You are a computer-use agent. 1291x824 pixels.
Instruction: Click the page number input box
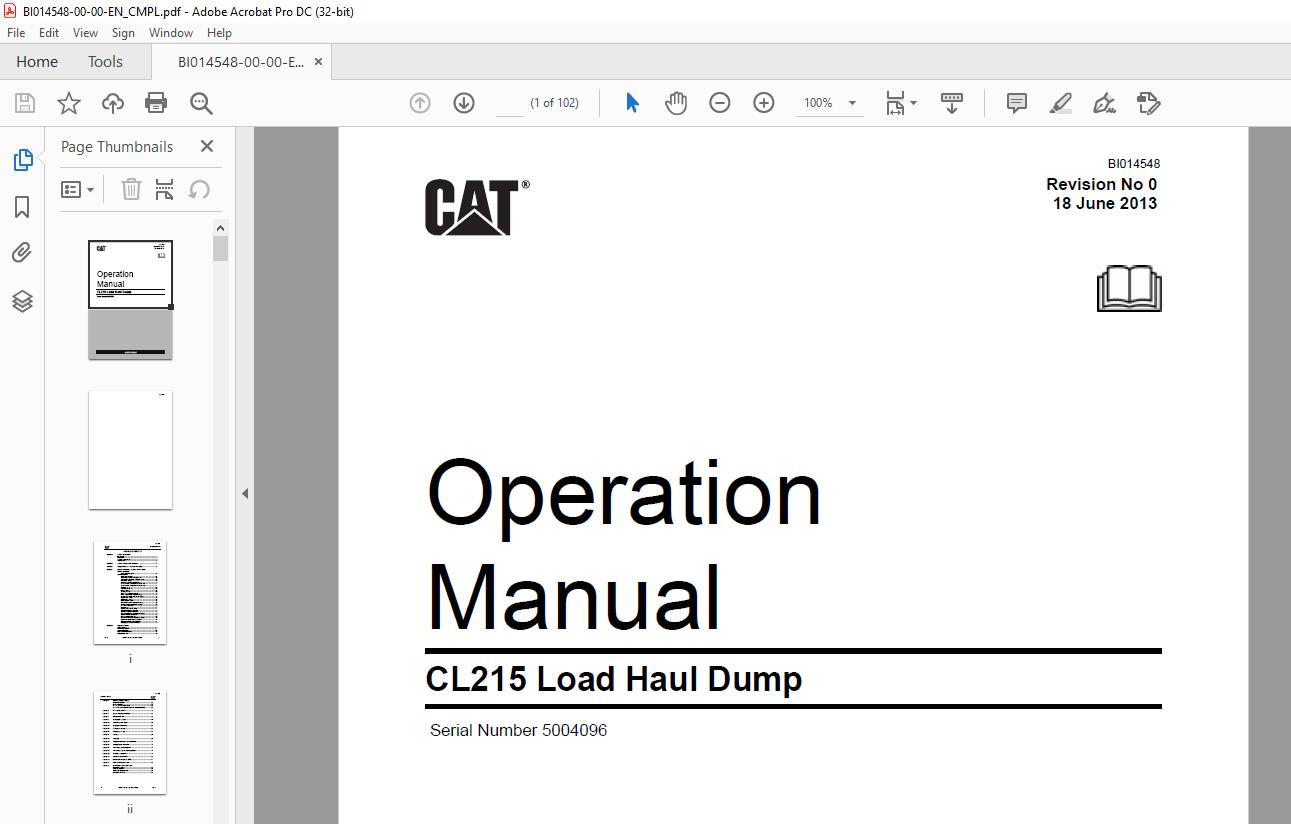click(509, 103)
